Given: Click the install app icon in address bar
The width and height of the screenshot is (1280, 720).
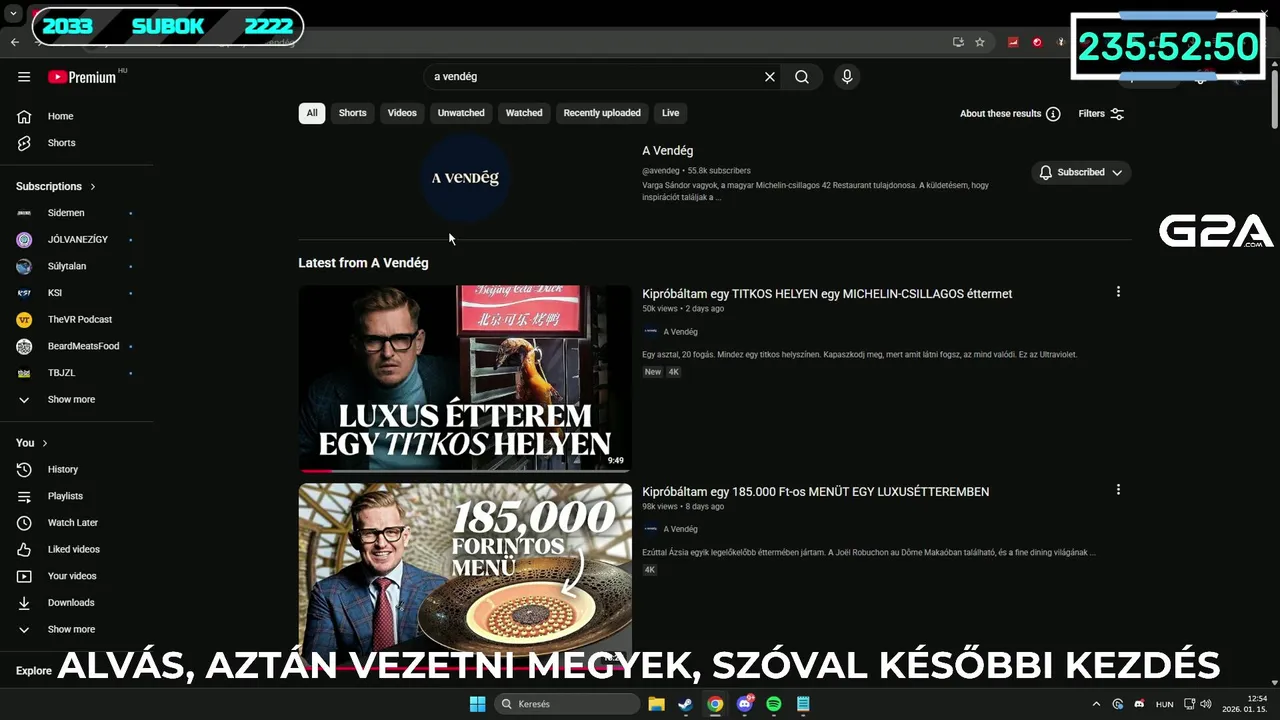Looking at the screenshot, I should [958, 42].
